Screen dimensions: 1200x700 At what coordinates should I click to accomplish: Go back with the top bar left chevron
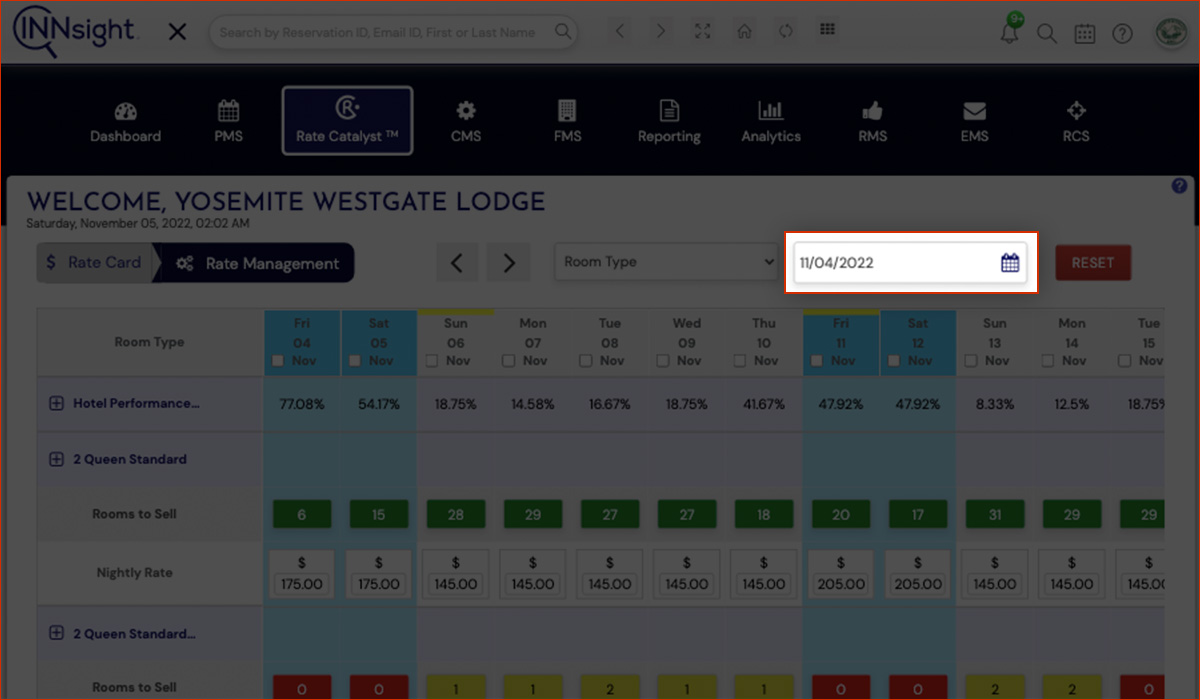(x=620, y=31)
